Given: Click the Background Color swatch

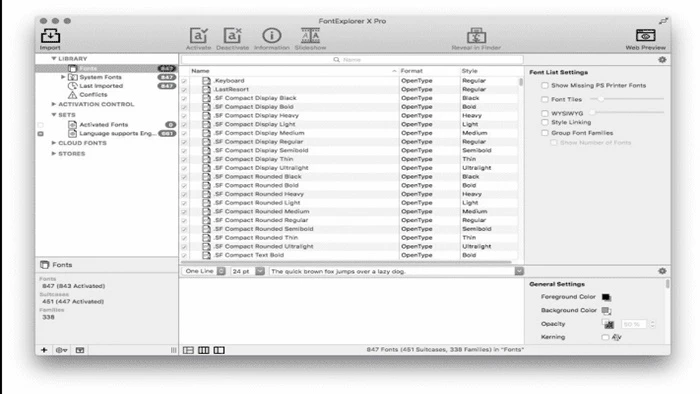Looking at the screenshot, I should pyautogui.click(x=606, y=311).
